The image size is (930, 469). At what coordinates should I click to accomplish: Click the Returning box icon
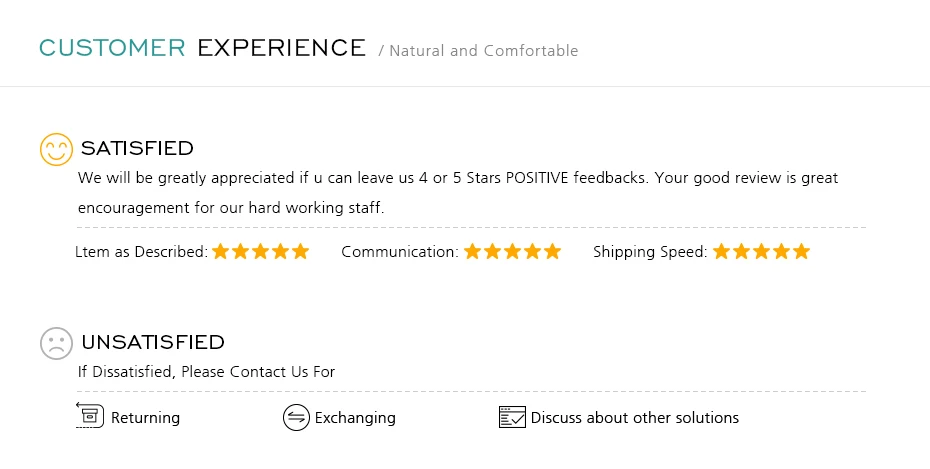90,415
